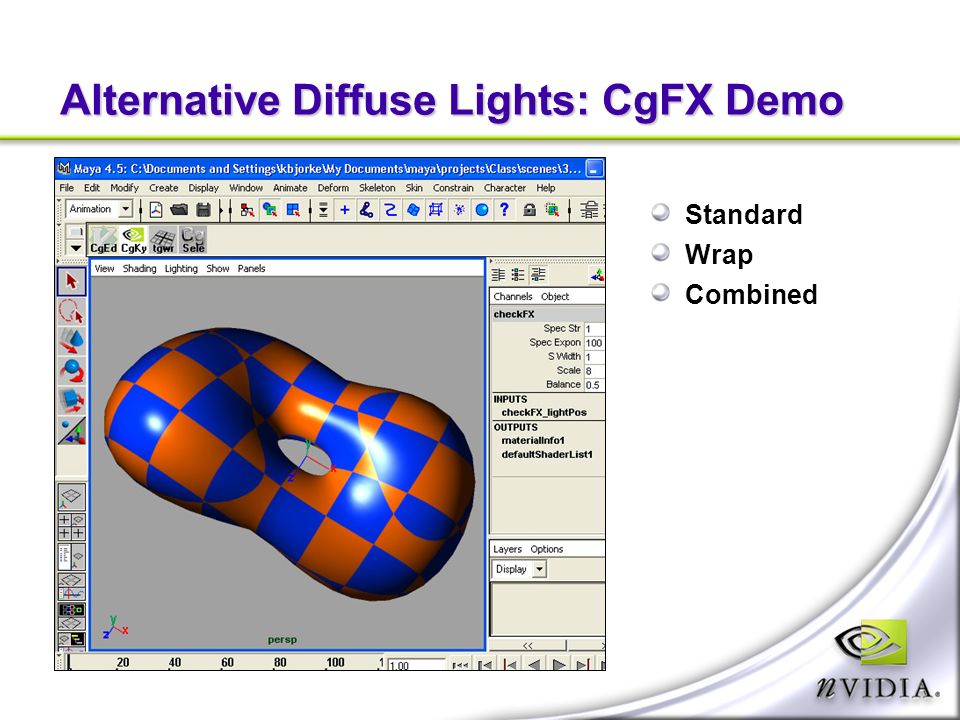The height and width of the screenshot is (720, 960).
Task: Enable Select by hierarchy mode
Action: point(247,210)
